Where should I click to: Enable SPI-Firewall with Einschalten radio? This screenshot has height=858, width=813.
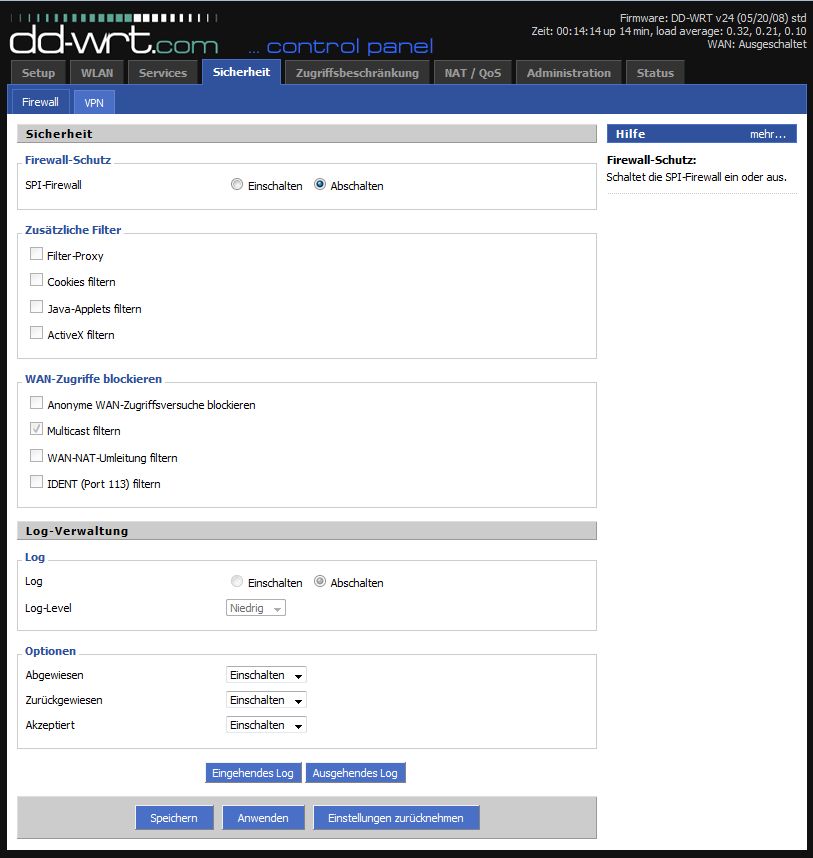click(237, 185)
